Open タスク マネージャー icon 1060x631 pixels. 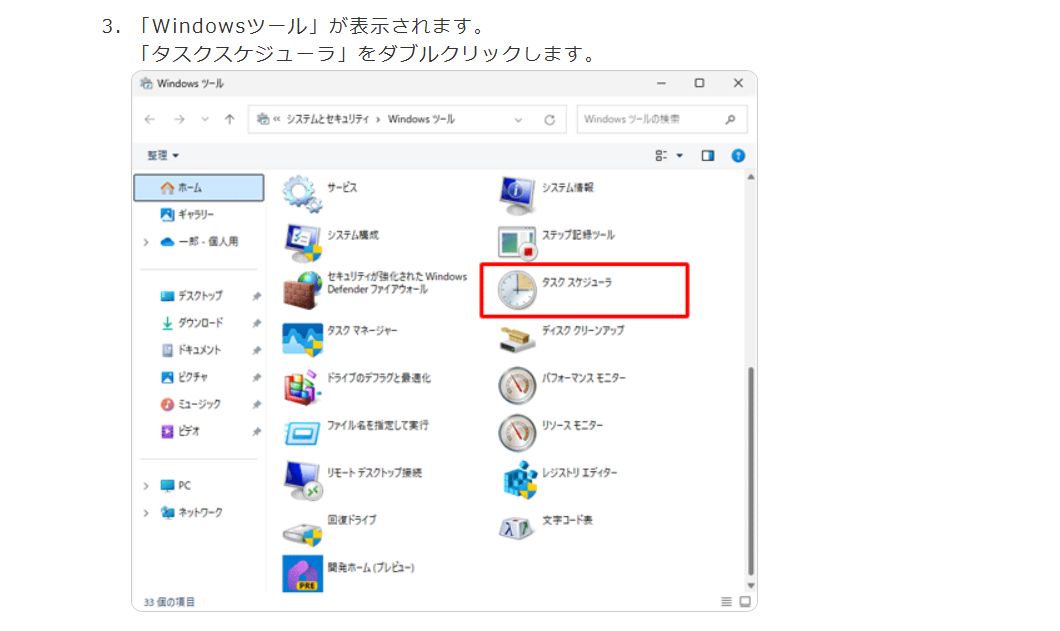point(302,338)
